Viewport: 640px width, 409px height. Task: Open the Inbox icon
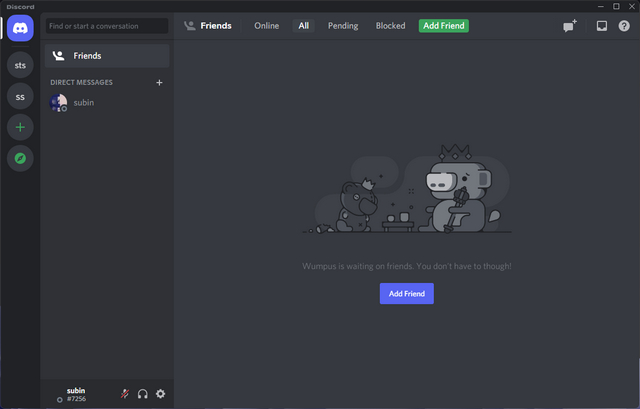tap(602, 26)
